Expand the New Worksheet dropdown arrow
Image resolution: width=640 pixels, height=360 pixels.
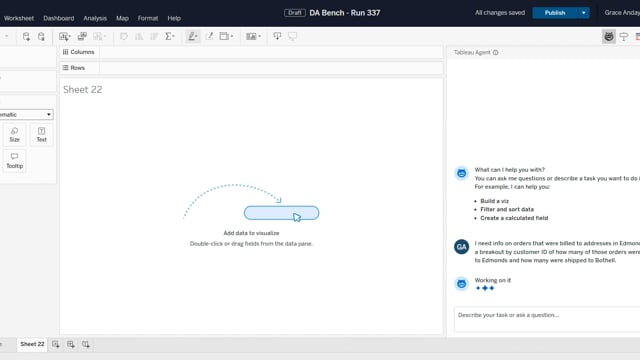69,36
